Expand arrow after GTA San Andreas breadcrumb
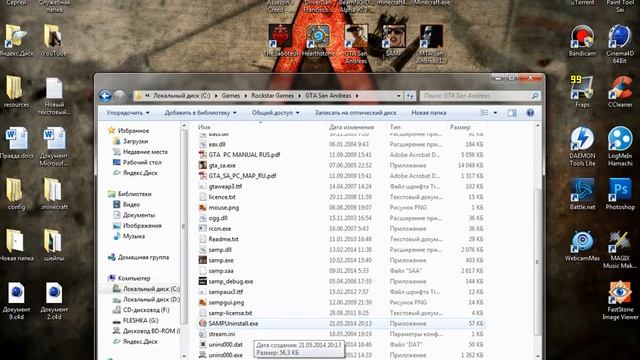The image size is (640, 360). (357, 96)
